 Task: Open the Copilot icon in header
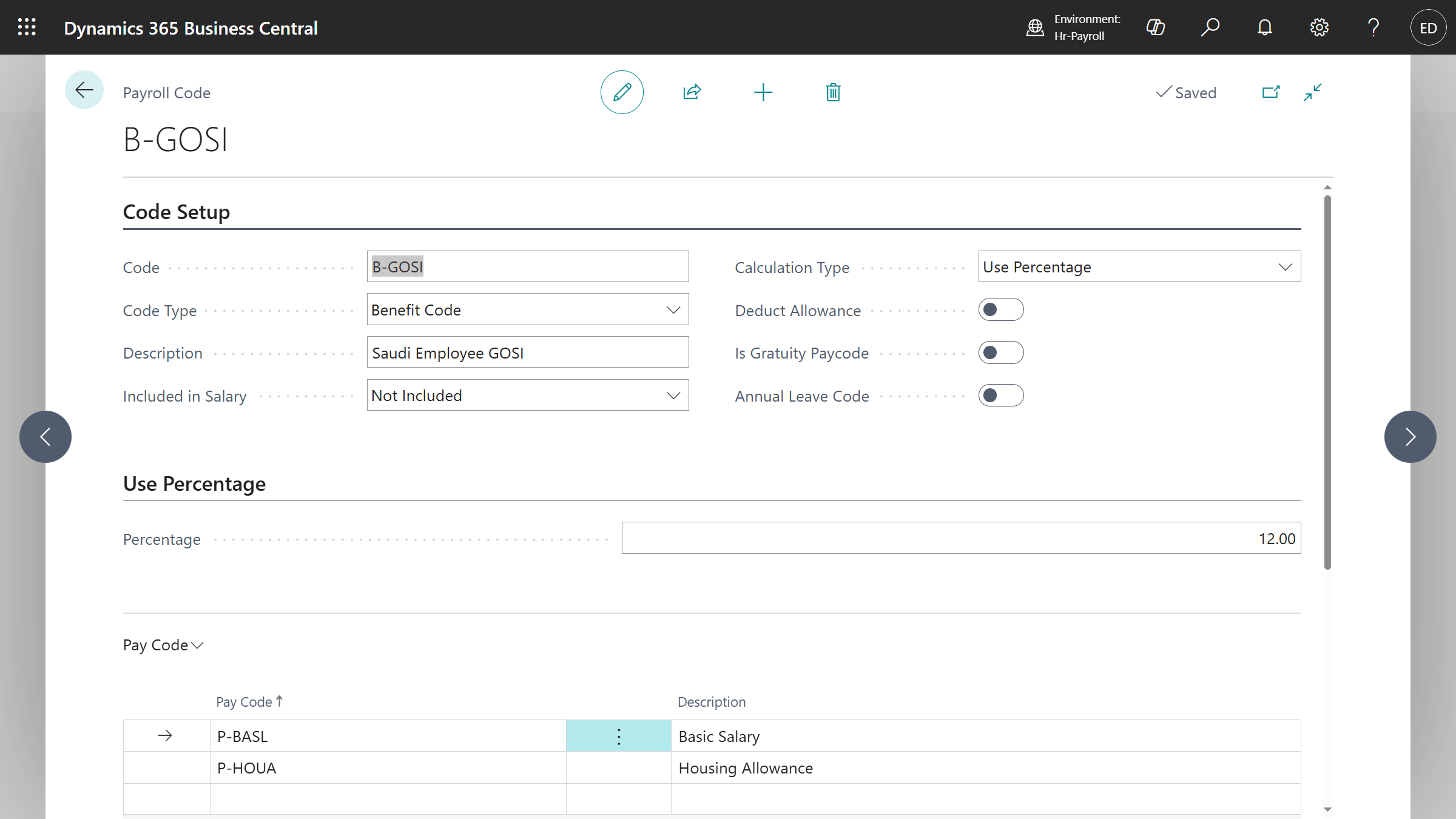tap(1155, 27)
